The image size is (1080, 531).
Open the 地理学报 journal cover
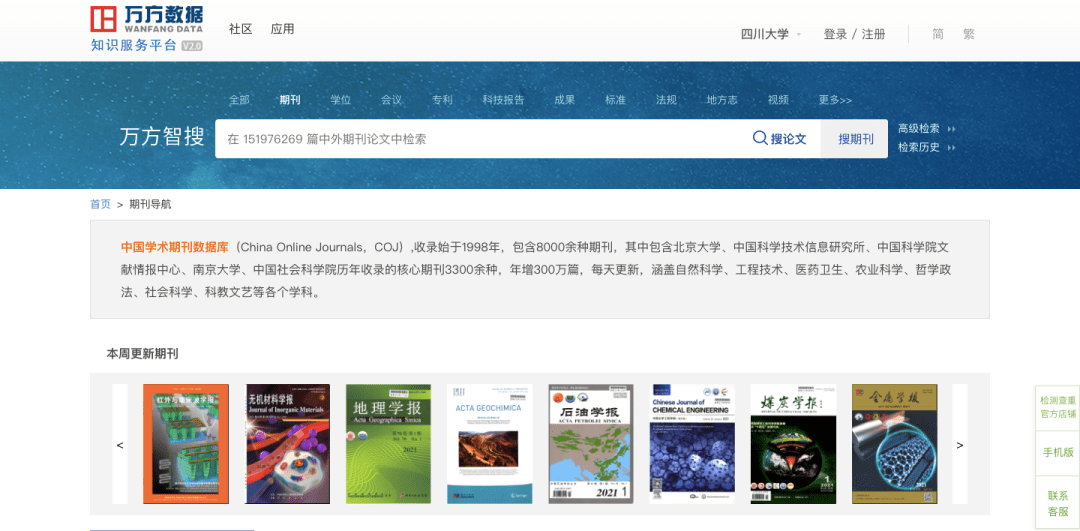(x=388, y=444)
